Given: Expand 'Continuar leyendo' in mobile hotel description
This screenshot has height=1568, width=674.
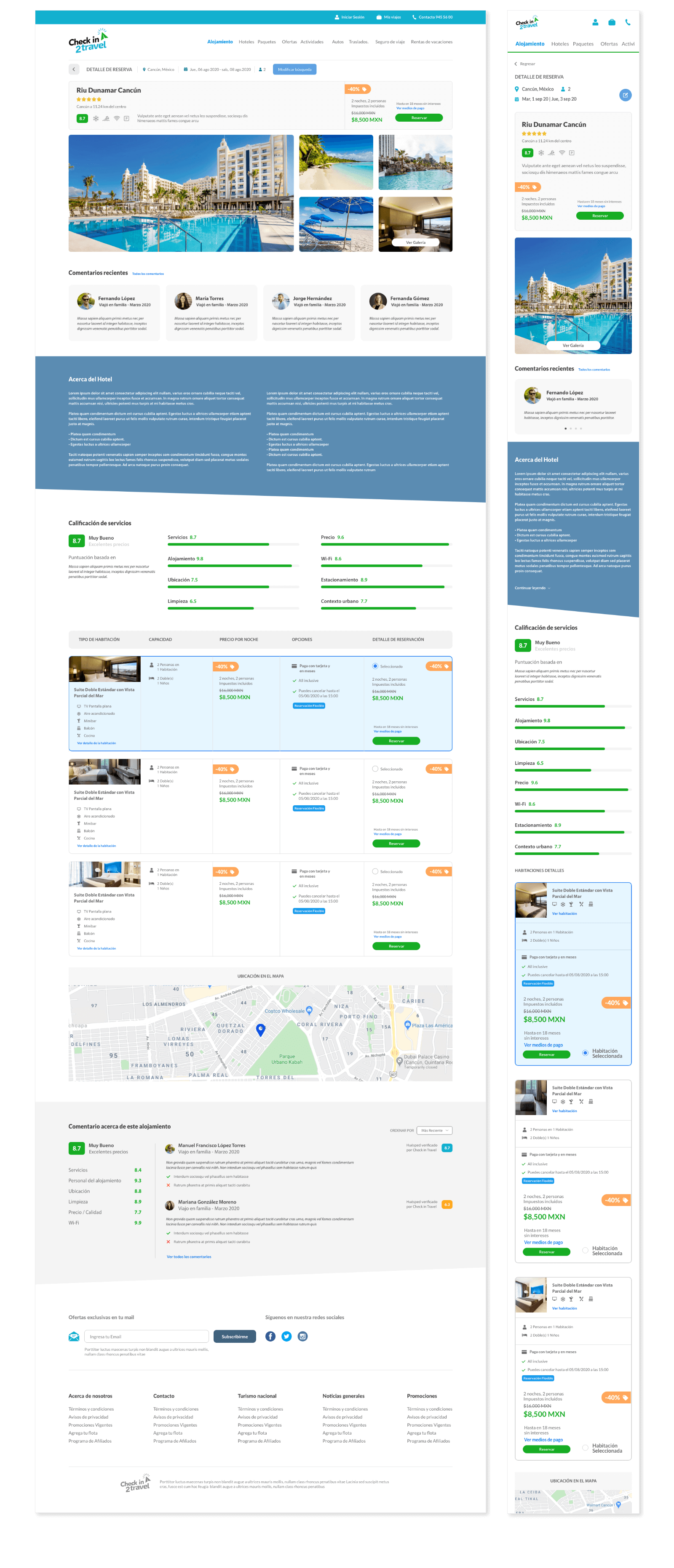Looking at the screenshot, I should point(532,588).
